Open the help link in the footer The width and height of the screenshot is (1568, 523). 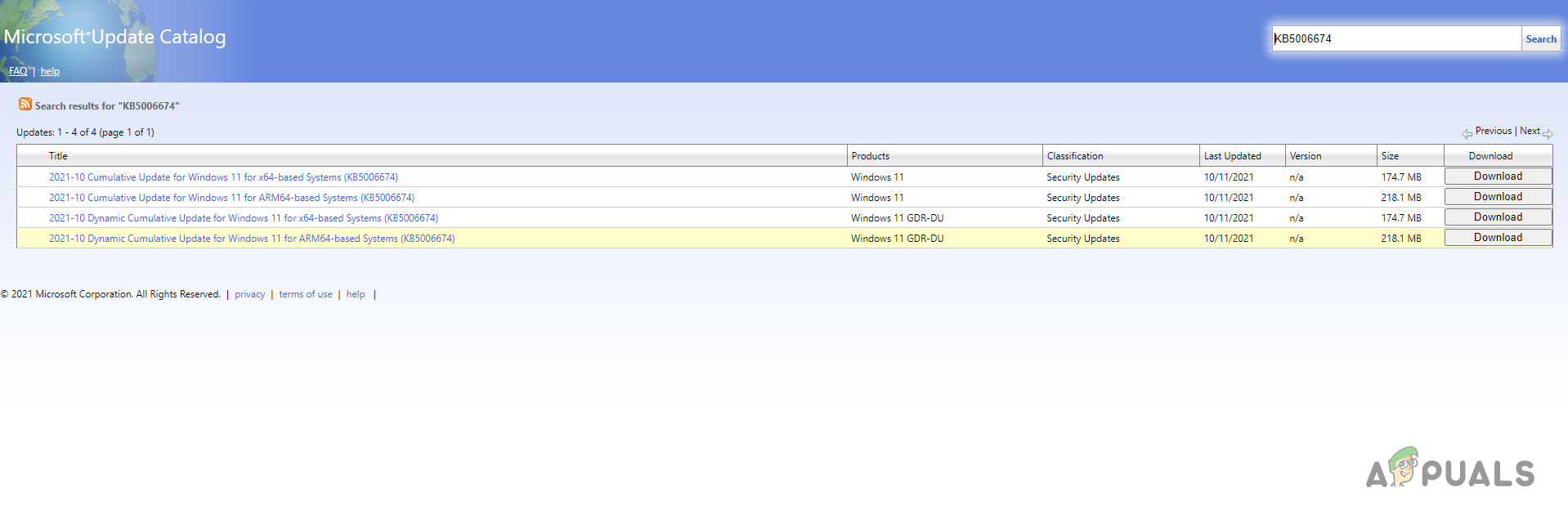pyautogui.click(x=356, y=294)
